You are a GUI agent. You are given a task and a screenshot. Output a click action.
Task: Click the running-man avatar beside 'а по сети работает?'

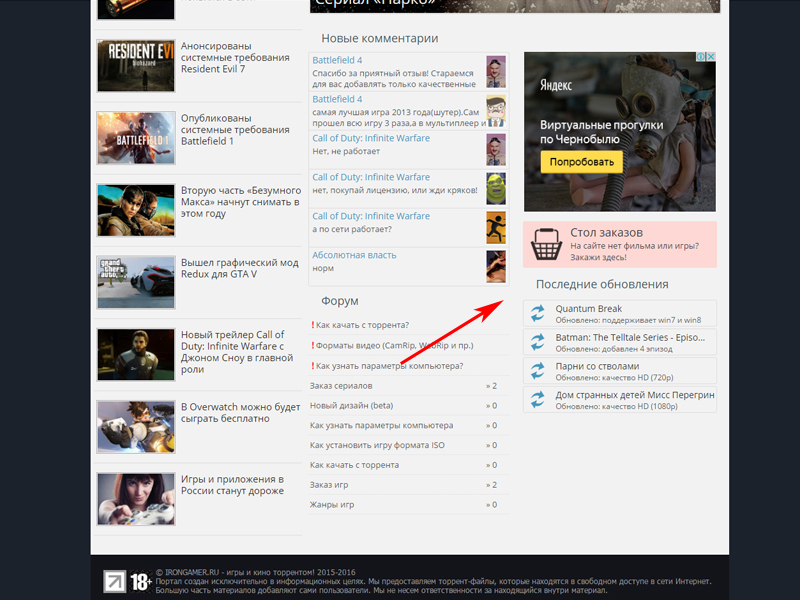coord(496,228)
